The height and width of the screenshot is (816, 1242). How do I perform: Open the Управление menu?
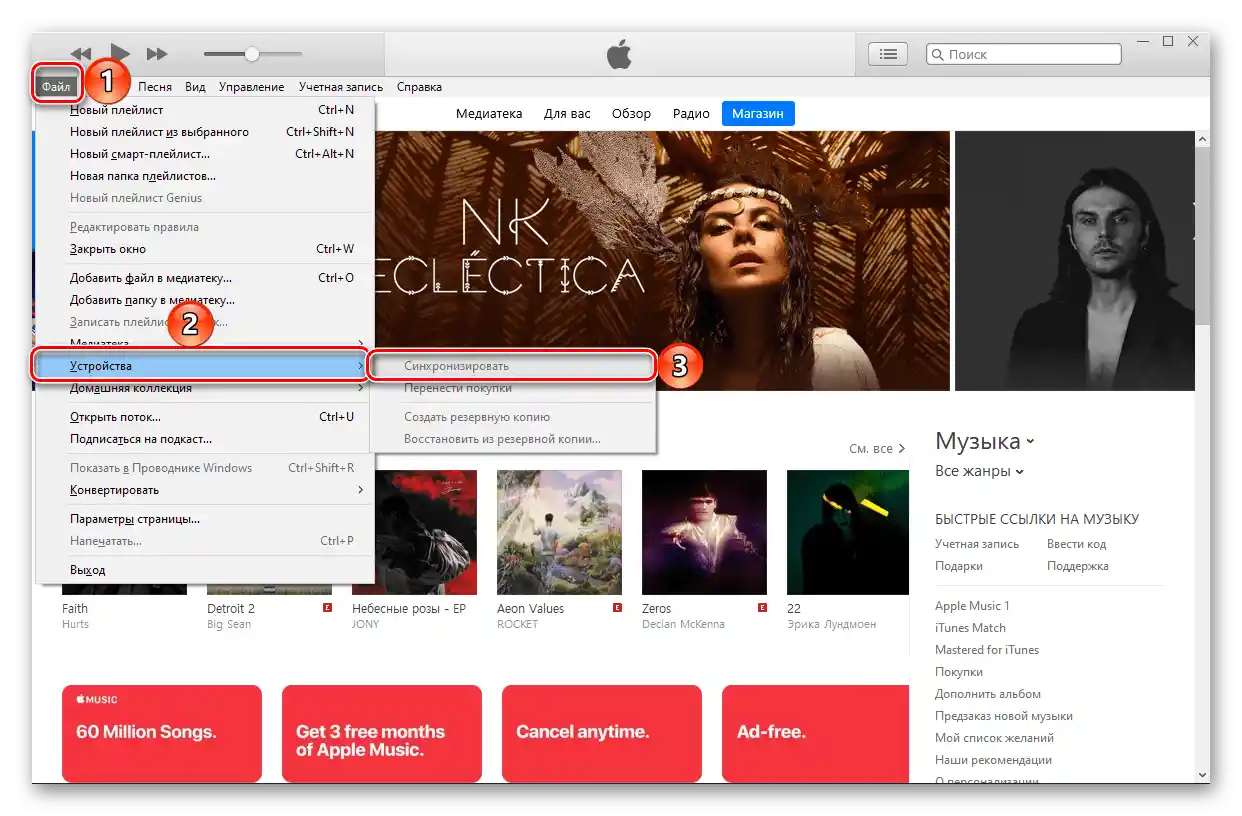coord(251,87)
